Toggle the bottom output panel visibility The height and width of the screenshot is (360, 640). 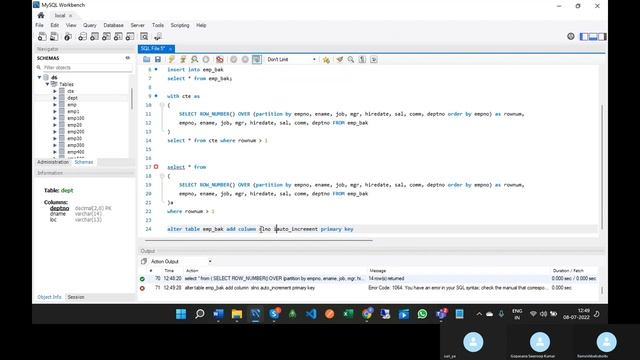pyautogui.click(x=593, y=37)
